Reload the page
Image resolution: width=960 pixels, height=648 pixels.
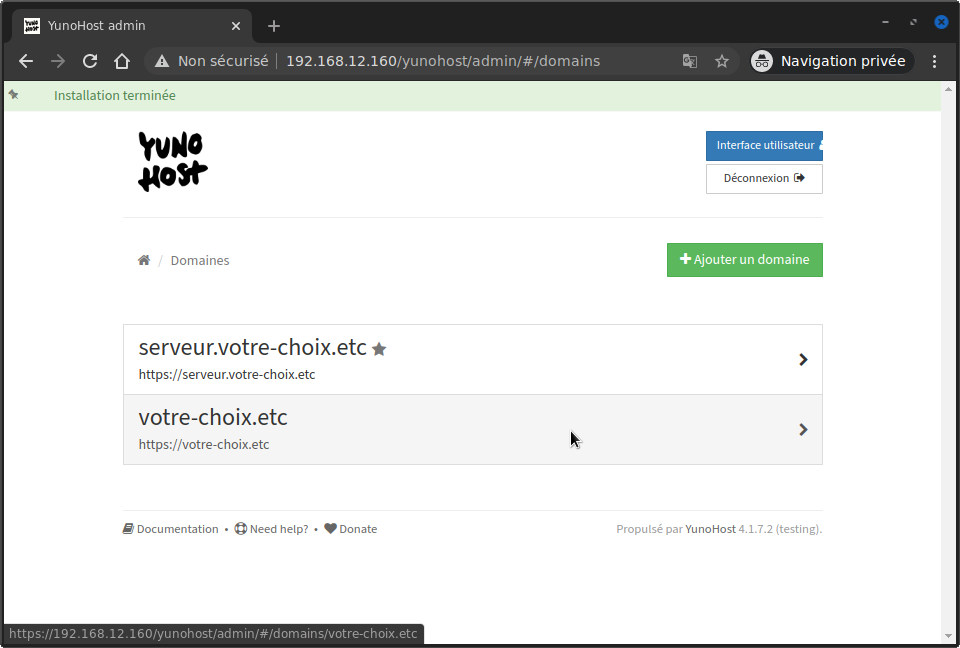click(x=90, y=61)
